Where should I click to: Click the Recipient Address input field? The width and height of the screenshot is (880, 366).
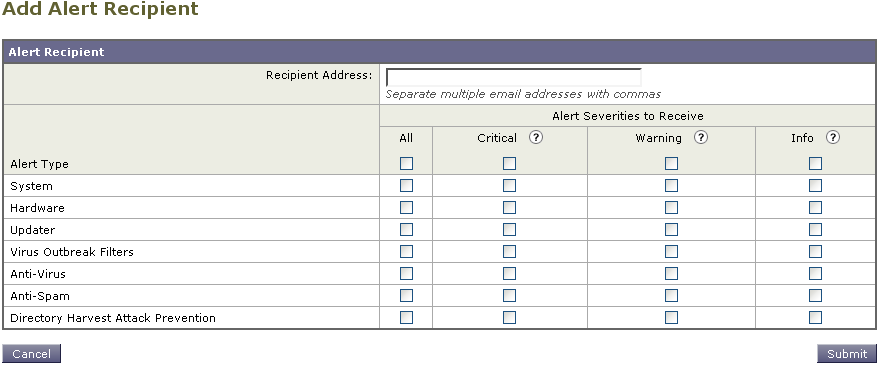(514, 77)
